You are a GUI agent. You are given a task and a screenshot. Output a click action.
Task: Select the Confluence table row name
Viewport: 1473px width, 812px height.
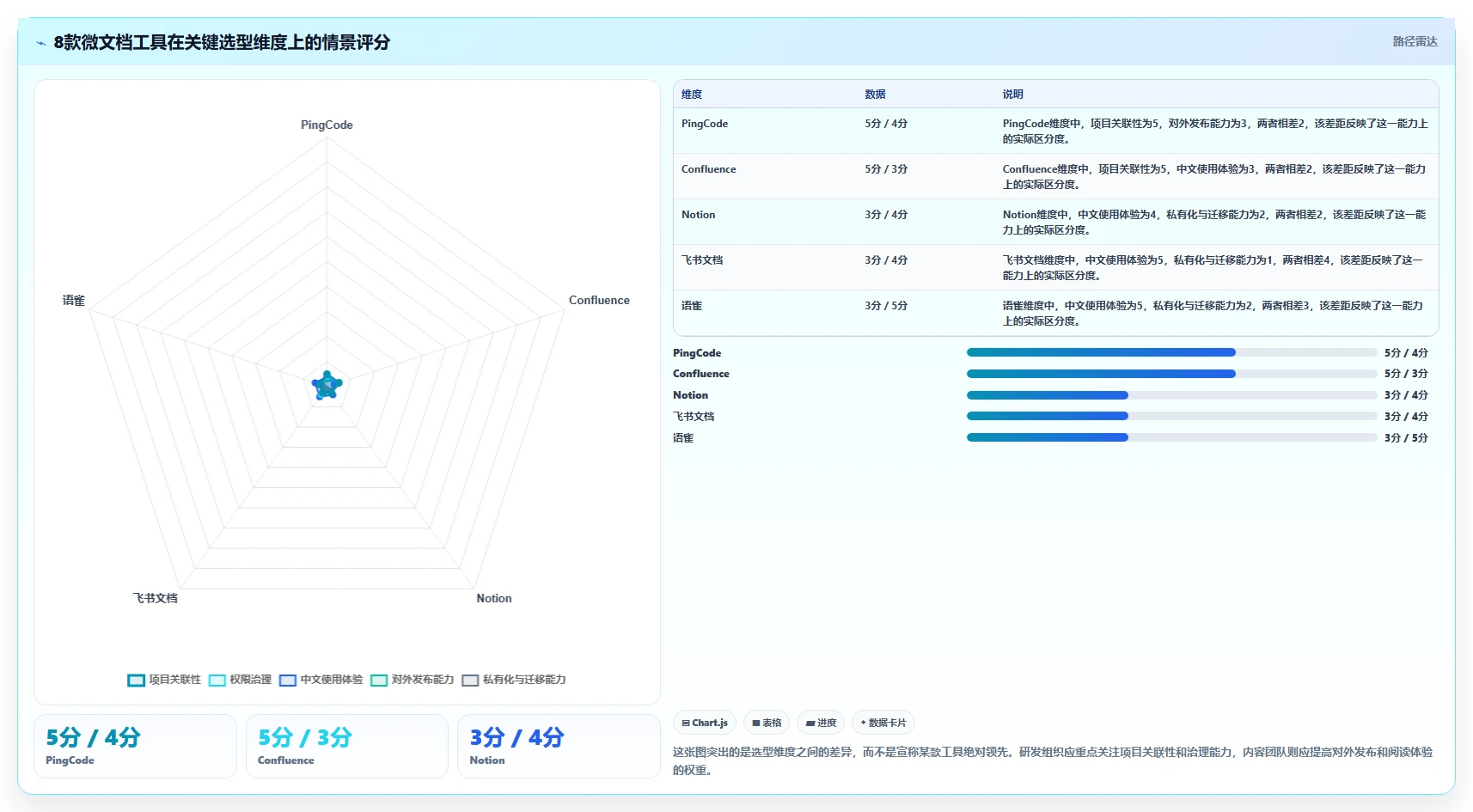708,169
